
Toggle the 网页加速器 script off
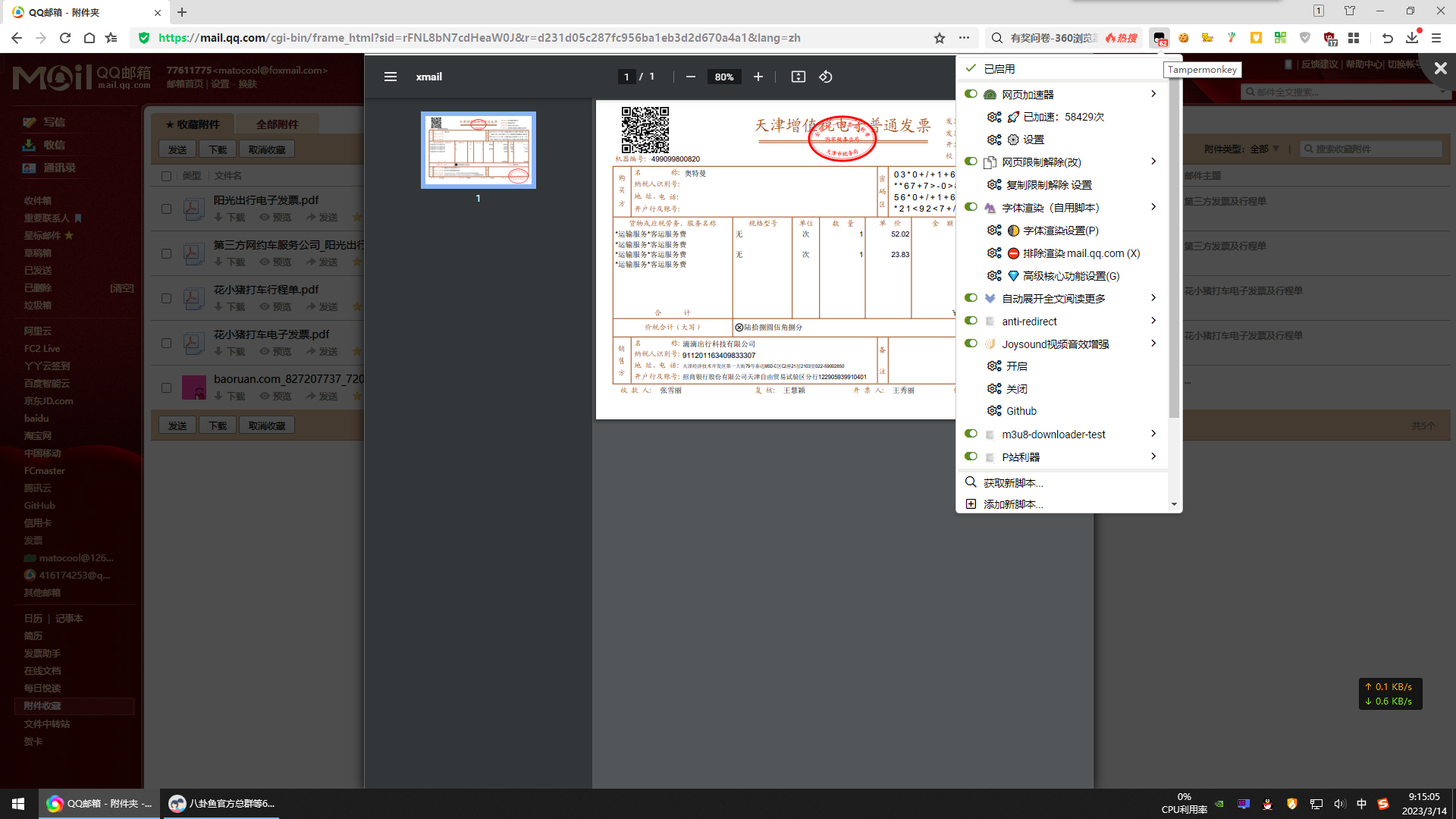point(971,94)
